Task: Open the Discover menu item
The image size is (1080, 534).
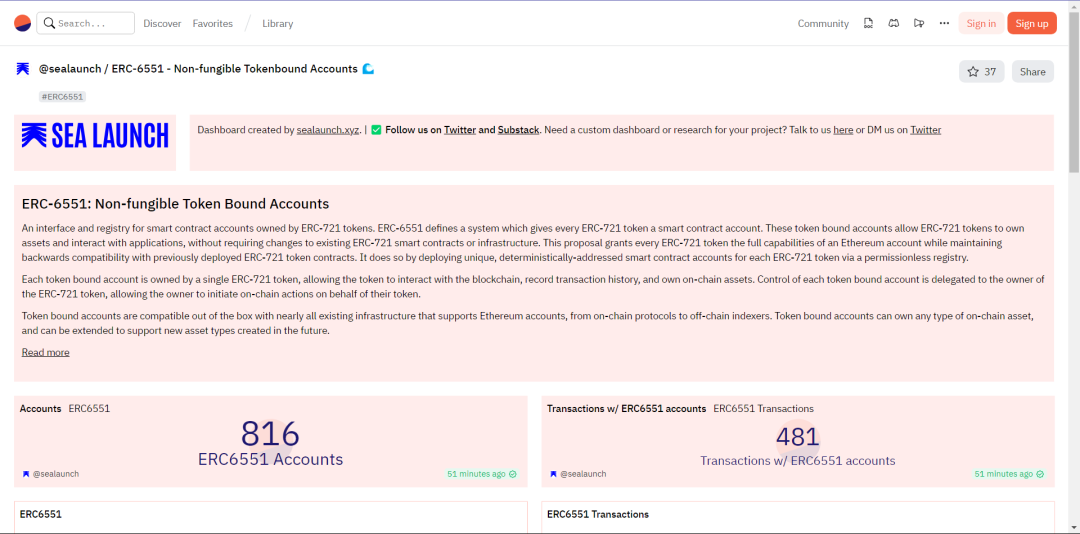Action: (x=162, y=23)
